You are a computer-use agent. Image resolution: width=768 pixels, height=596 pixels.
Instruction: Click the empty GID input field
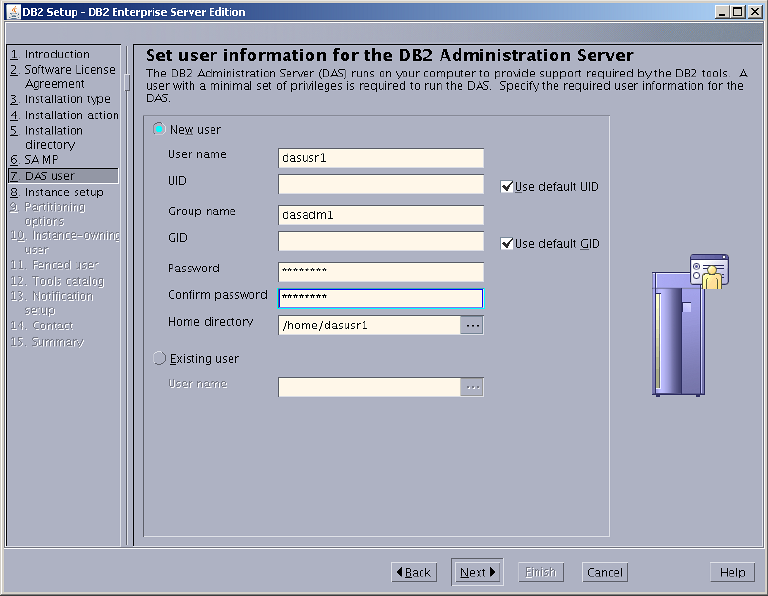381,241
